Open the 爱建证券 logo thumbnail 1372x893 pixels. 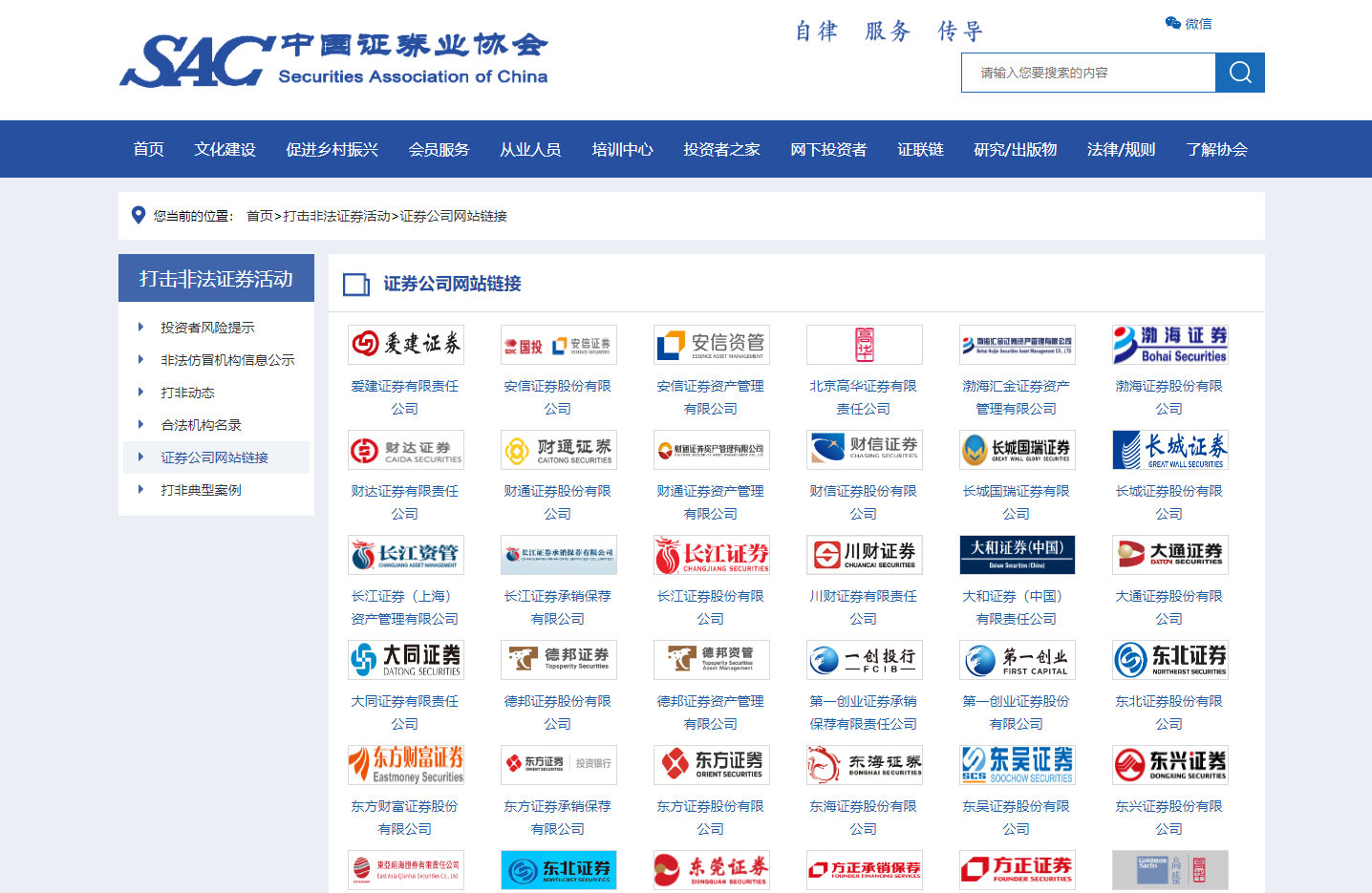(x=406, y=345)
